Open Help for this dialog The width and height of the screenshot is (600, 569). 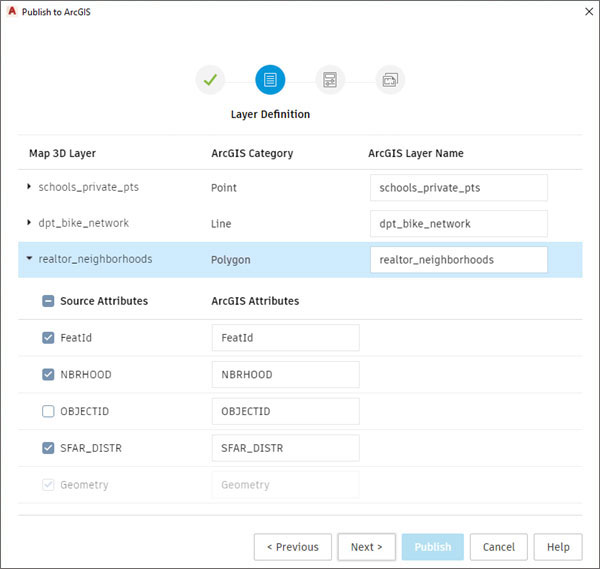coord(557,547)
